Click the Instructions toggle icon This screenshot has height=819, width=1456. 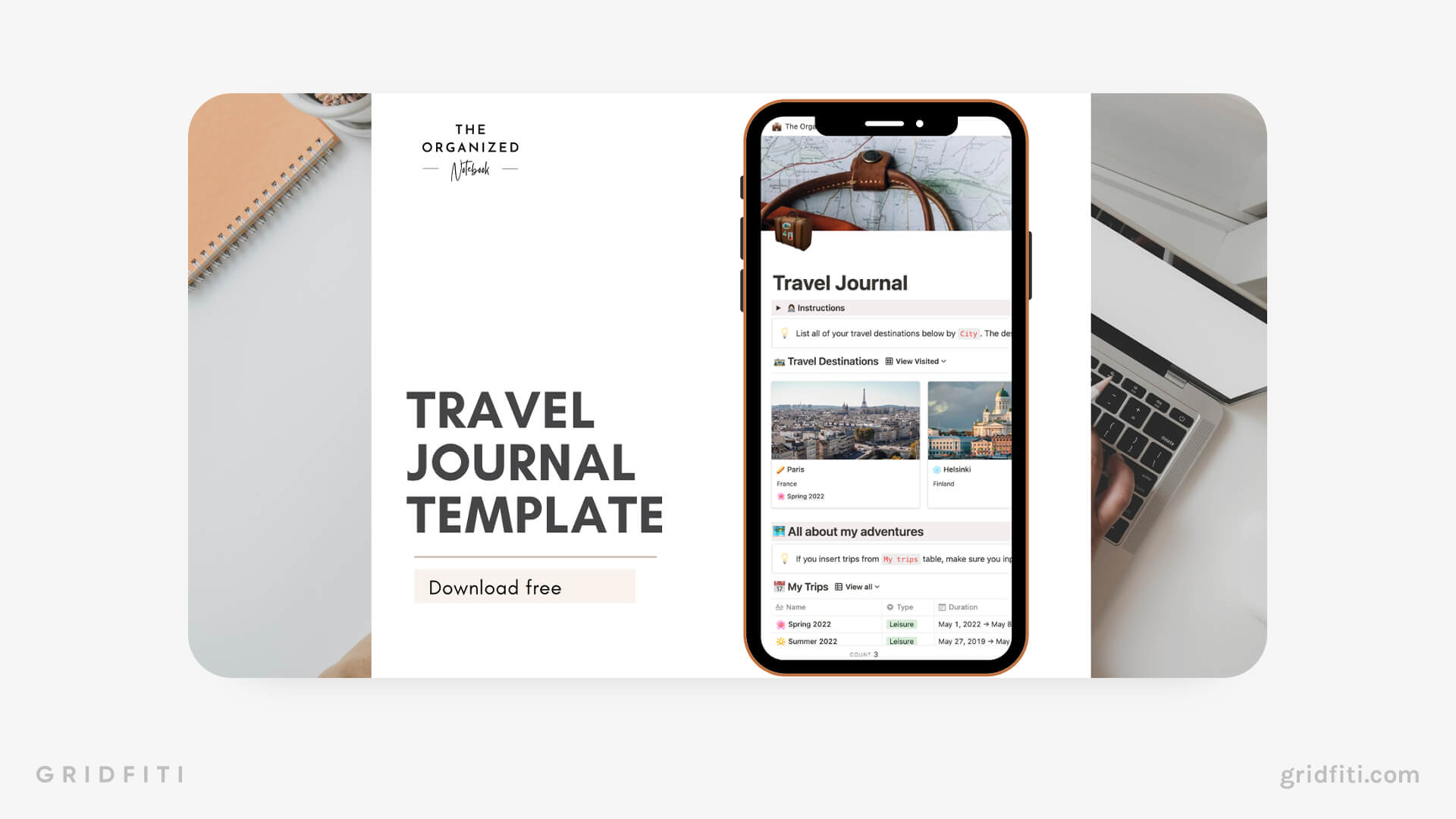[778, 307]
